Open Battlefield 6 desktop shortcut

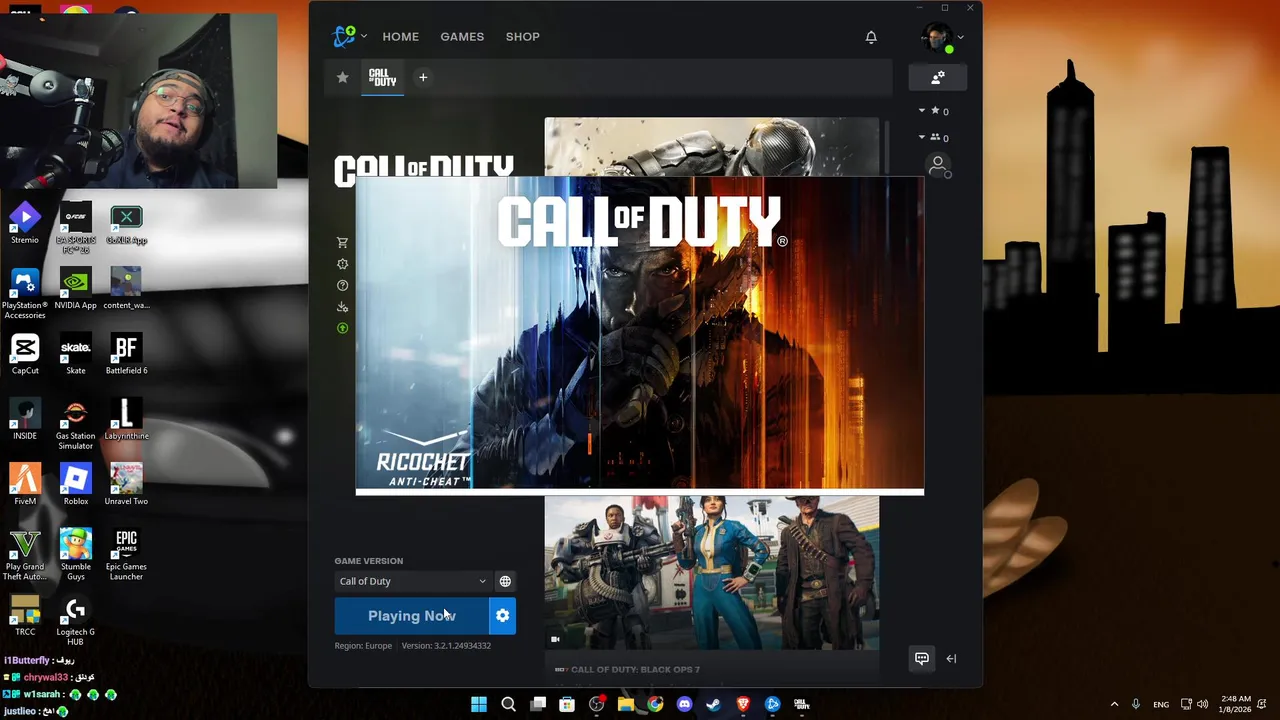coord(126,354)
